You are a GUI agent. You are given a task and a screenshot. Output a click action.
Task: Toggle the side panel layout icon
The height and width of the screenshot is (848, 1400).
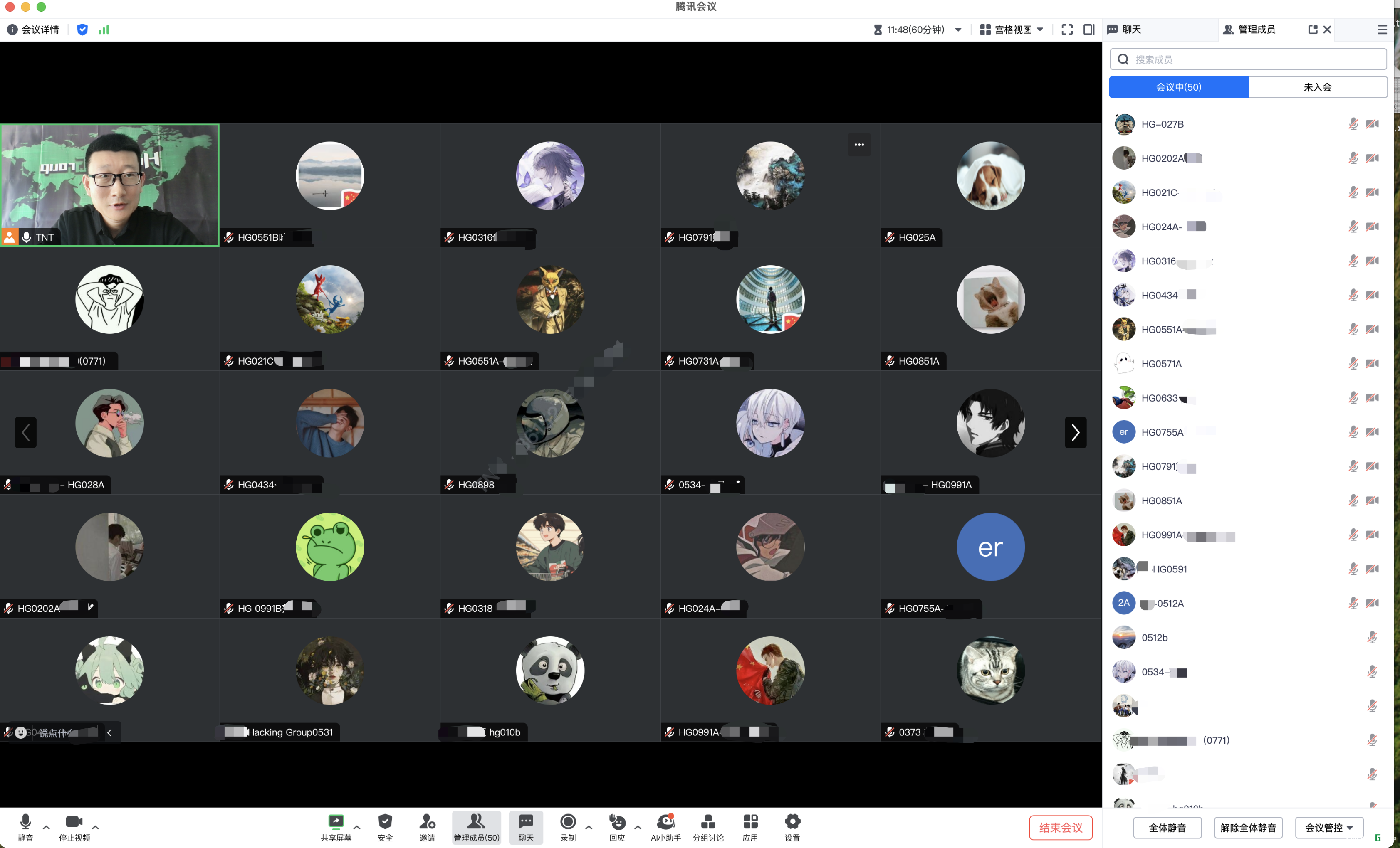1088,30
